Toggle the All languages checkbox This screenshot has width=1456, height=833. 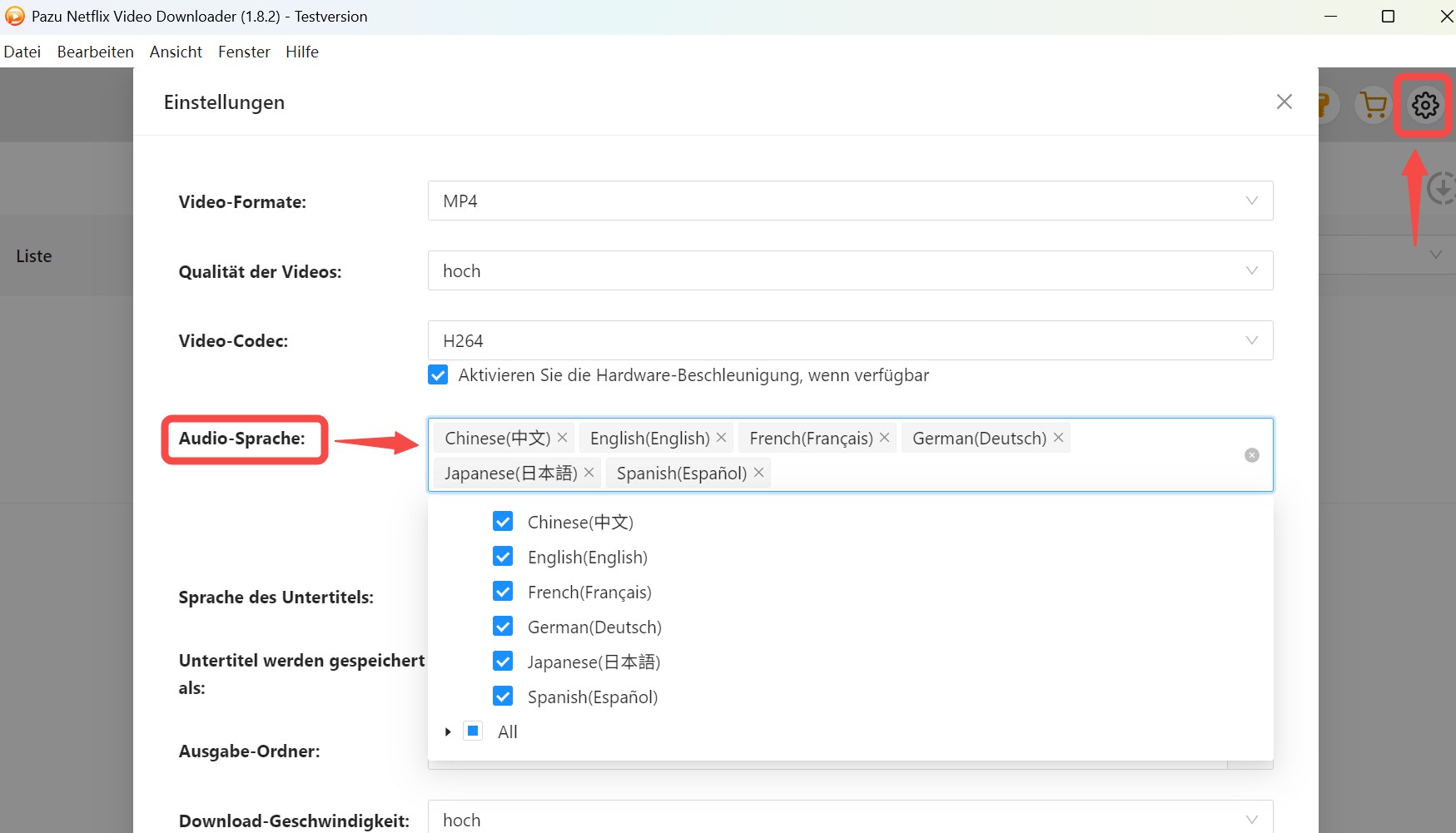[473, 731]
